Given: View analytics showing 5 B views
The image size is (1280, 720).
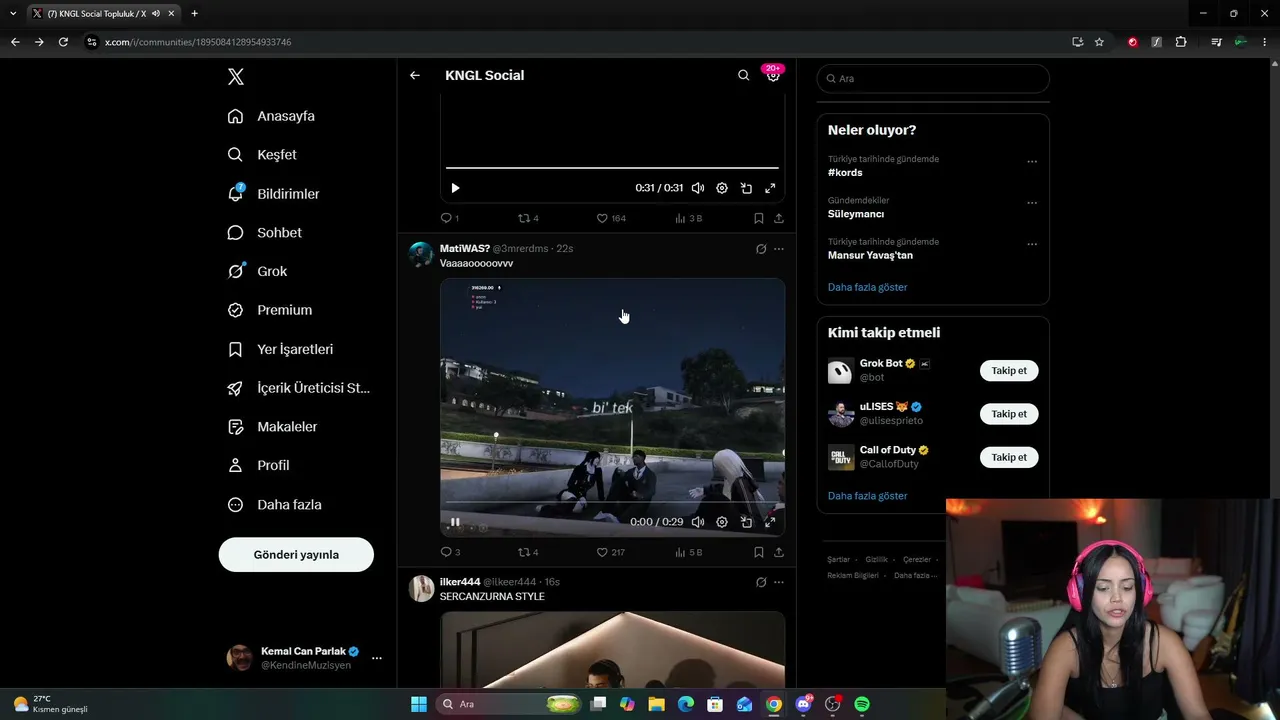Looking at the screenshot, I should [x=689, y=552].
